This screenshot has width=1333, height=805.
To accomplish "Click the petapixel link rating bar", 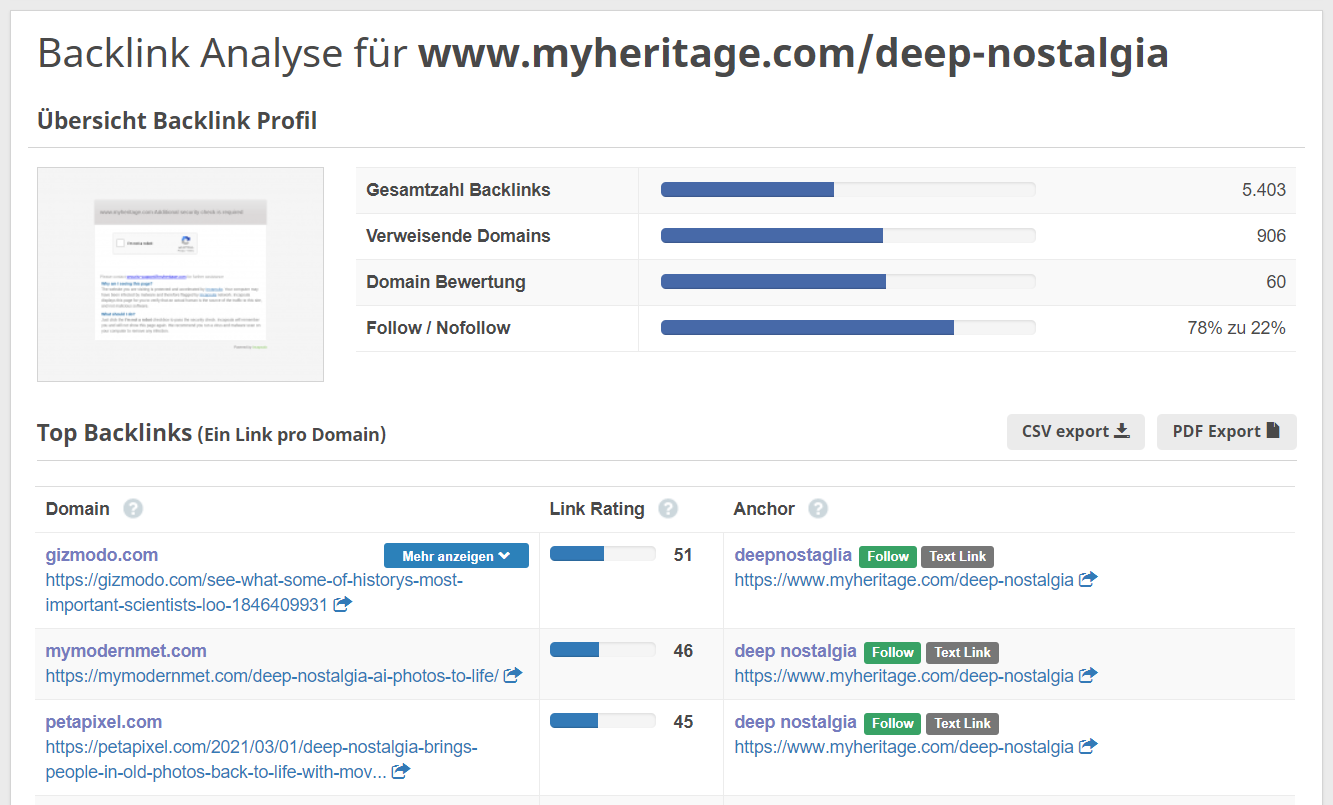I will 603,721.
